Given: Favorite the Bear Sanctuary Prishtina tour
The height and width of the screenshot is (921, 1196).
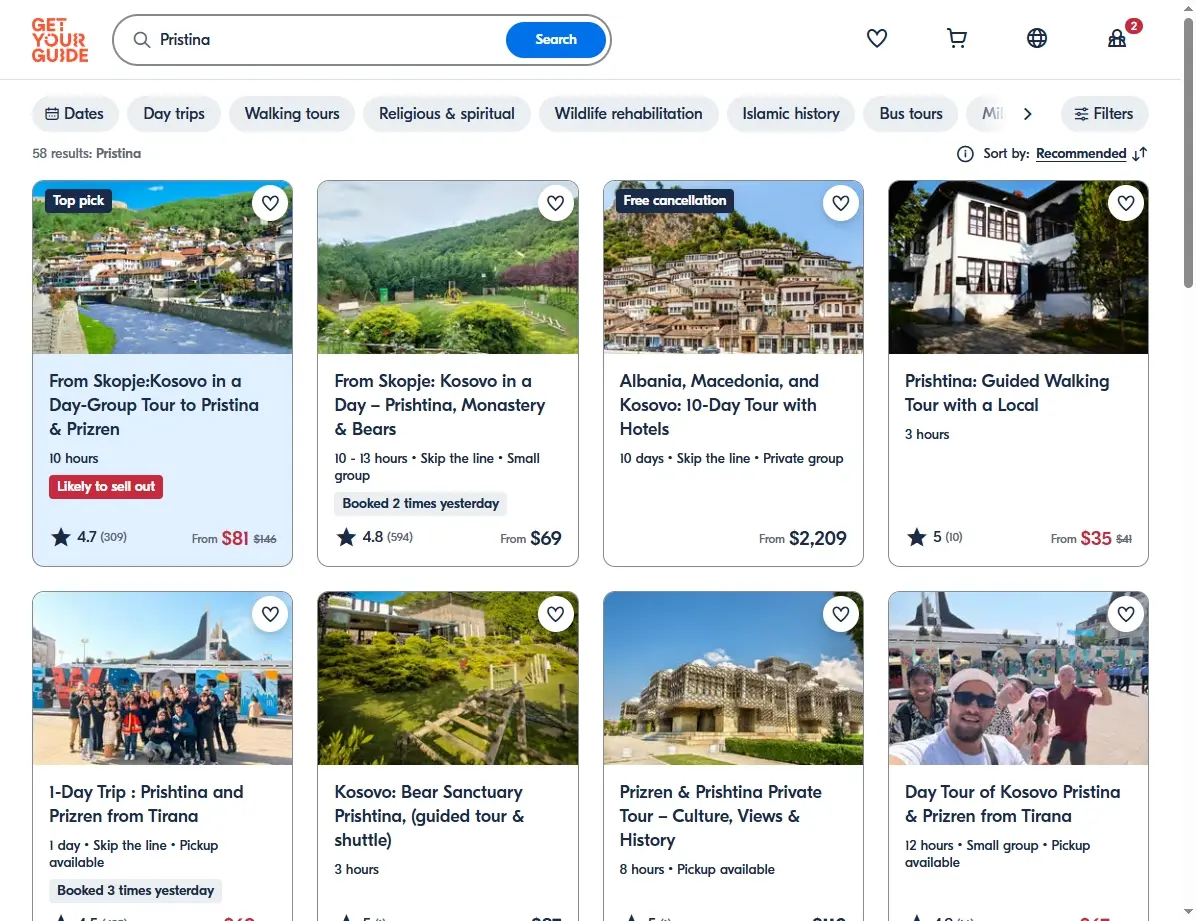Looking at the screenshot, I should click(555, 614).
